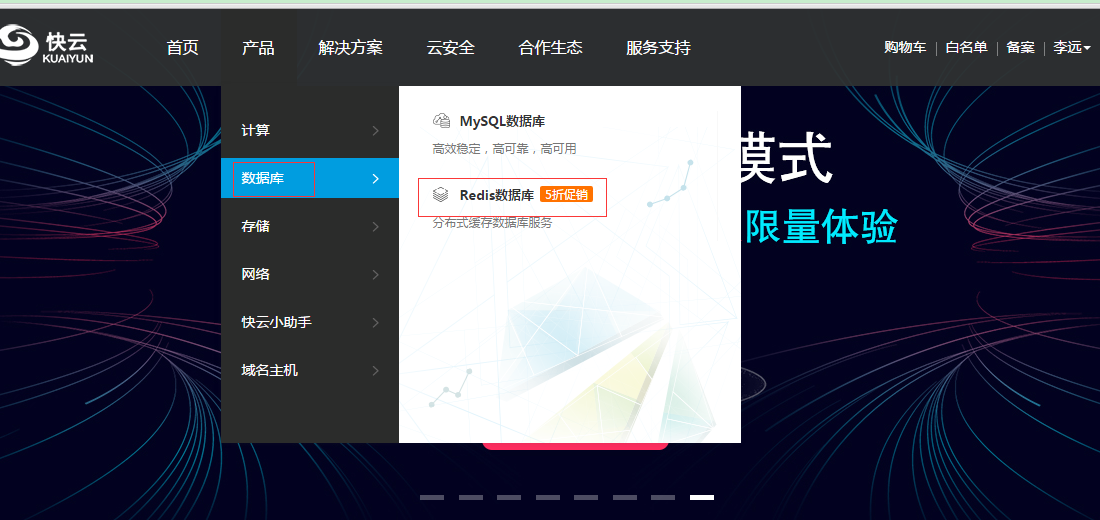Click the pink banner button below the menu

click(575, 446)
